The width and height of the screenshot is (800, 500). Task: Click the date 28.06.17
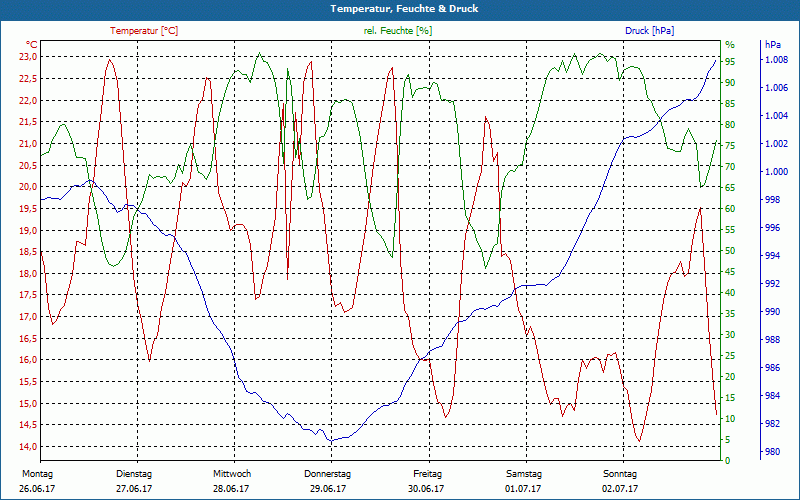click(231, 489)
